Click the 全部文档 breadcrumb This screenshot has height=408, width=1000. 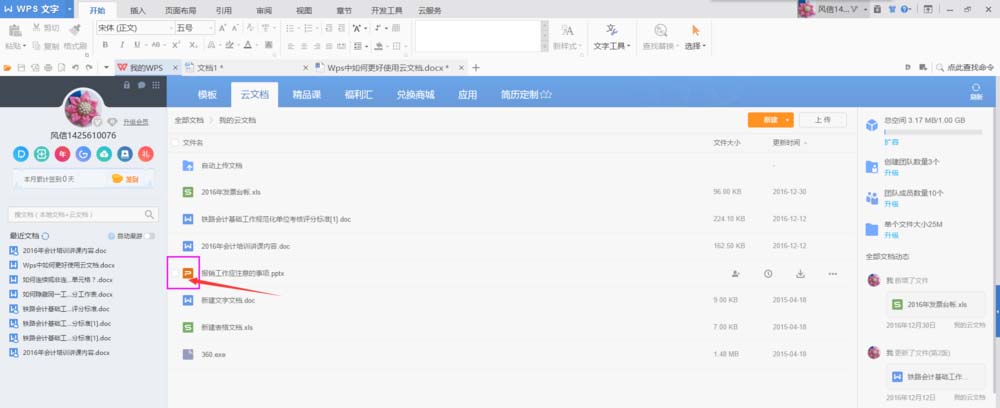[189, 120]
